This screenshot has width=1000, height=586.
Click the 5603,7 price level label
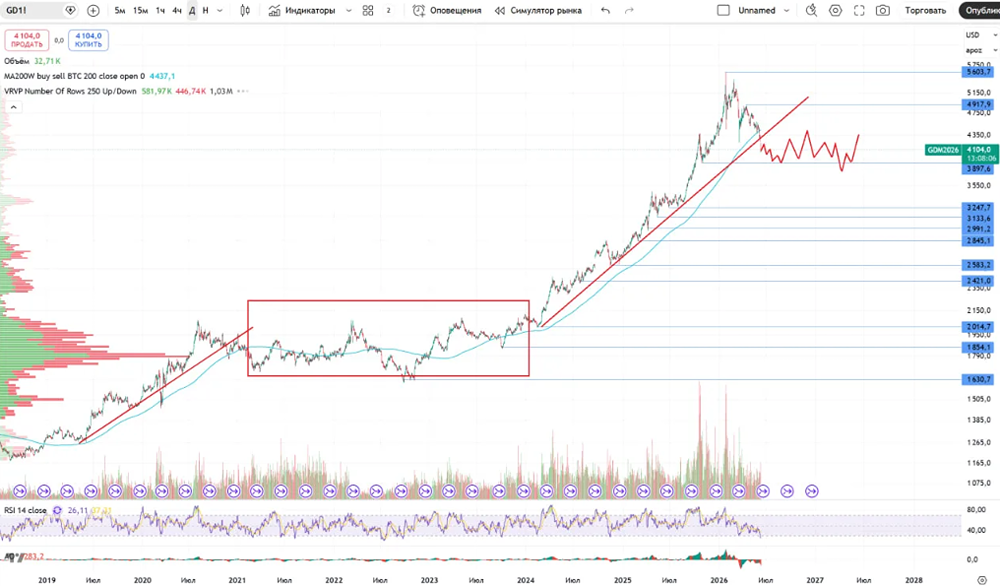click(979, 72)
